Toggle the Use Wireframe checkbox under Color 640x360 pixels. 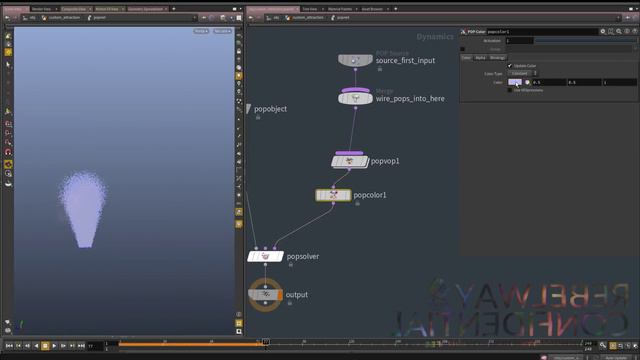pos(510,90)
